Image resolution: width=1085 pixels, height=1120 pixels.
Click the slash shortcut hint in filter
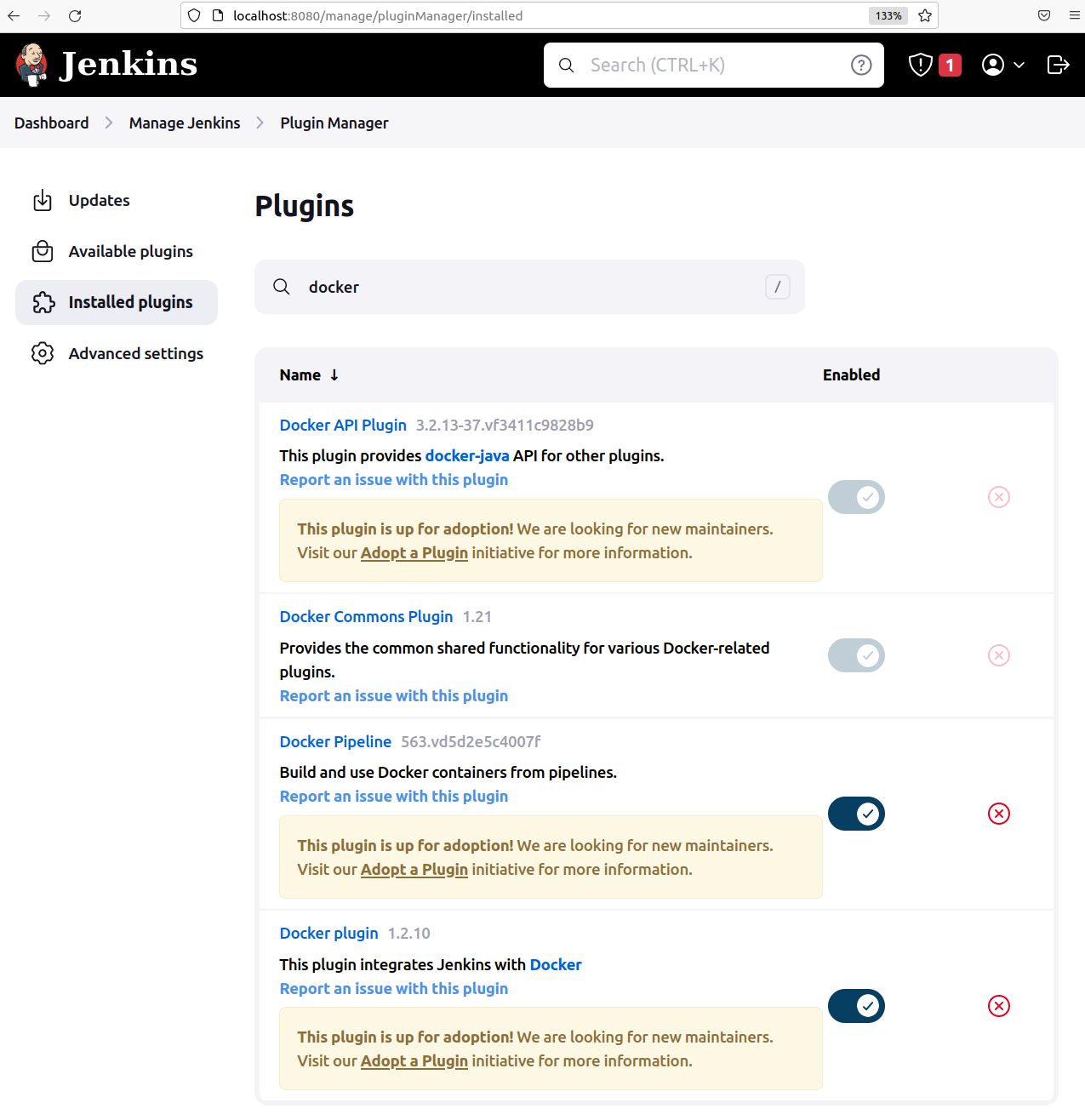(x=778, y=287)
